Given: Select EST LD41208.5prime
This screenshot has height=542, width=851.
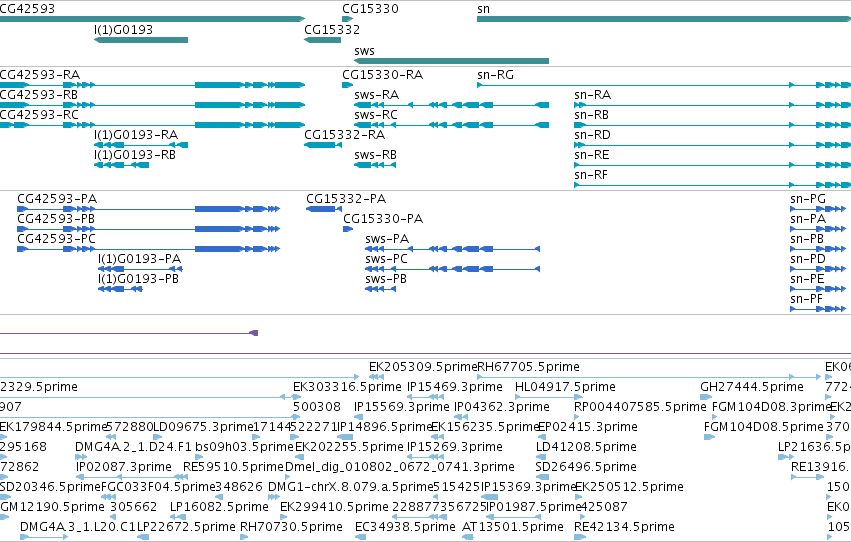Looking at the screenshot, I should (586, 447).
